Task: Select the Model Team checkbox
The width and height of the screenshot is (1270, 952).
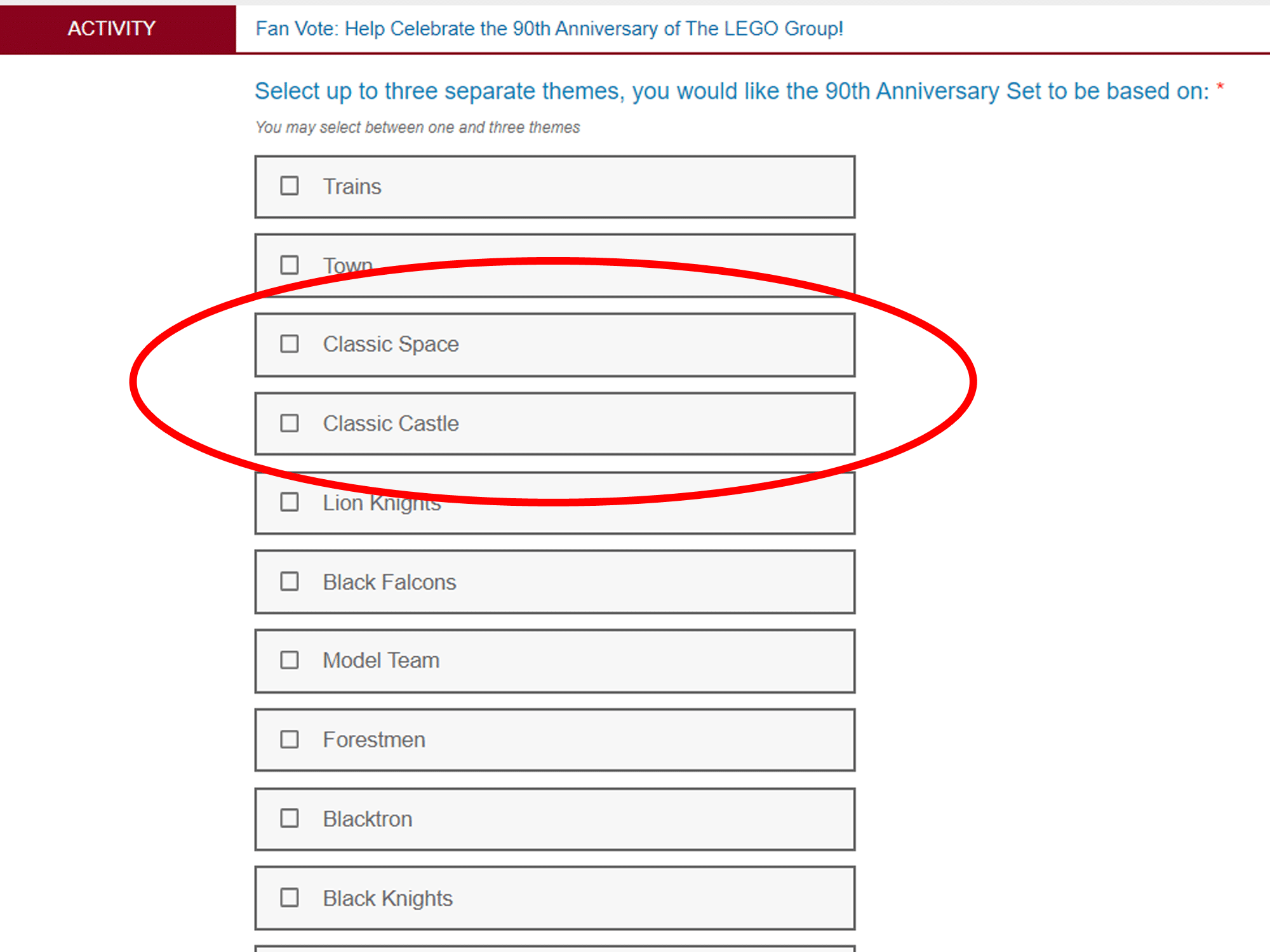Action: [x=290, y=660]
